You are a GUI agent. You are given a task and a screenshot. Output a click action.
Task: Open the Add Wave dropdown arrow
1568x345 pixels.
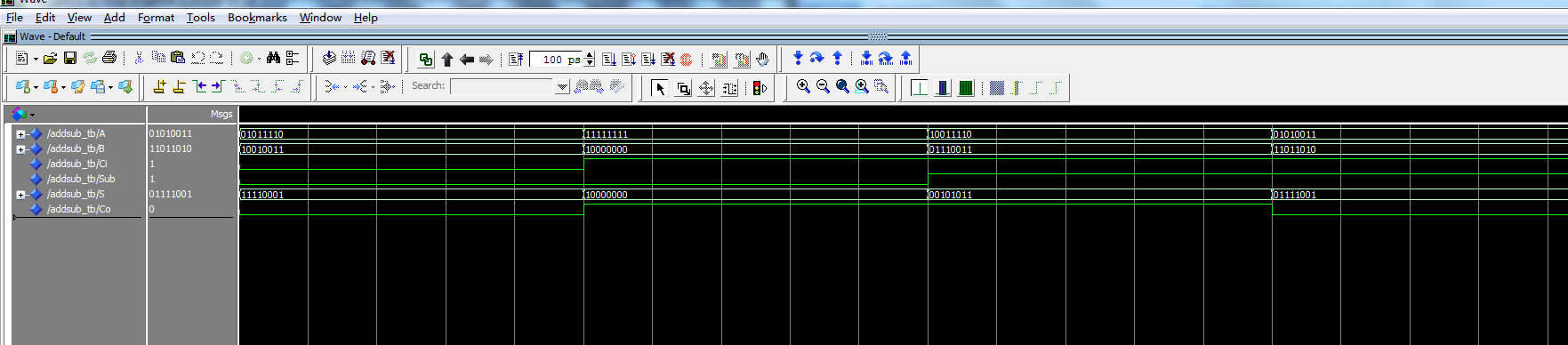[36, 88]
